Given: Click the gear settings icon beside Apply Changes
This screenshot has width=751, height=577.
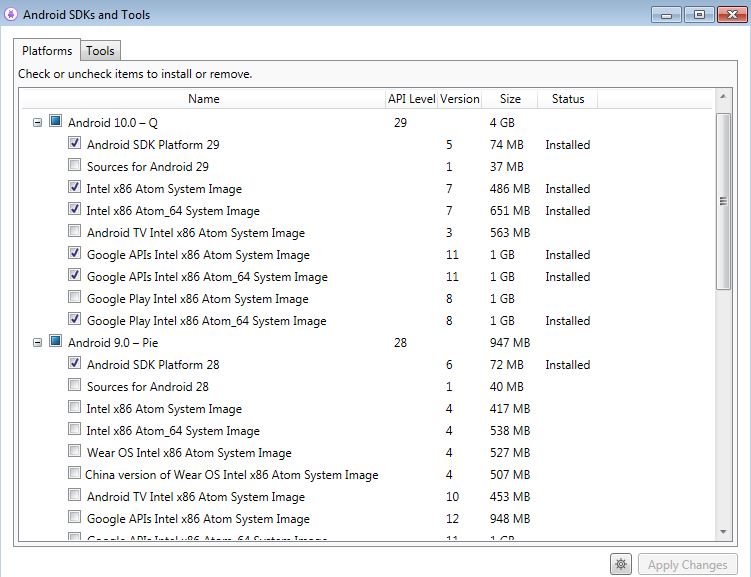Looking at the screenshot, I should coord(621,565).
